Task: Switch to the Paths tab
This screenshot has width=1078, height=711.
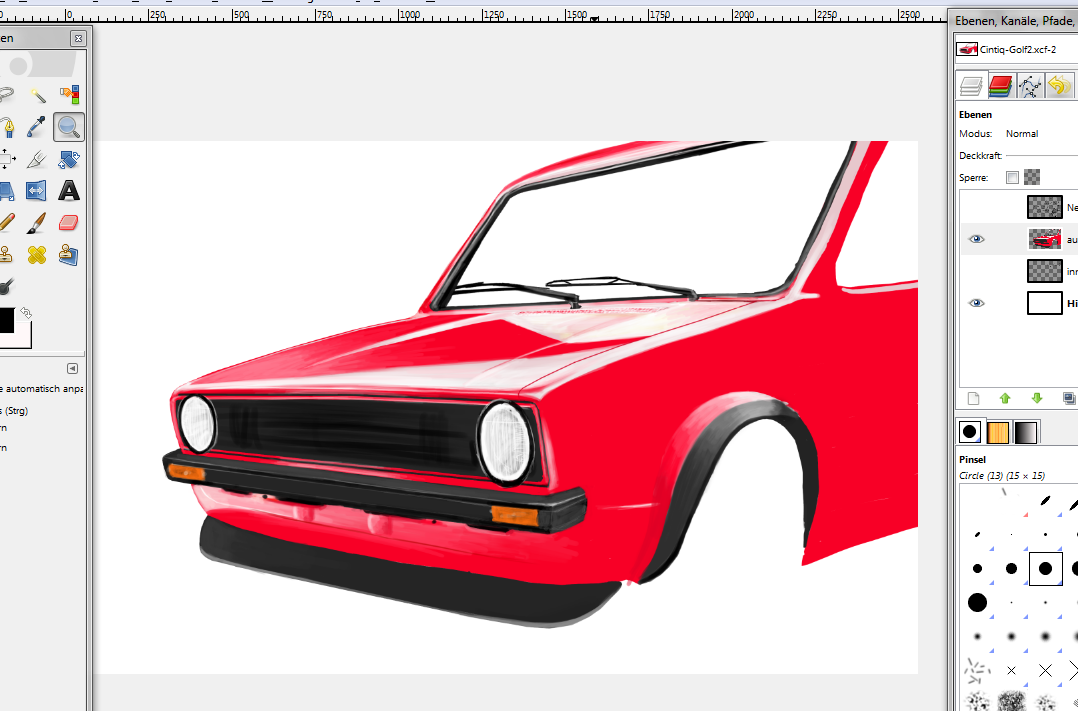Action: click(x=1030, y=86)
